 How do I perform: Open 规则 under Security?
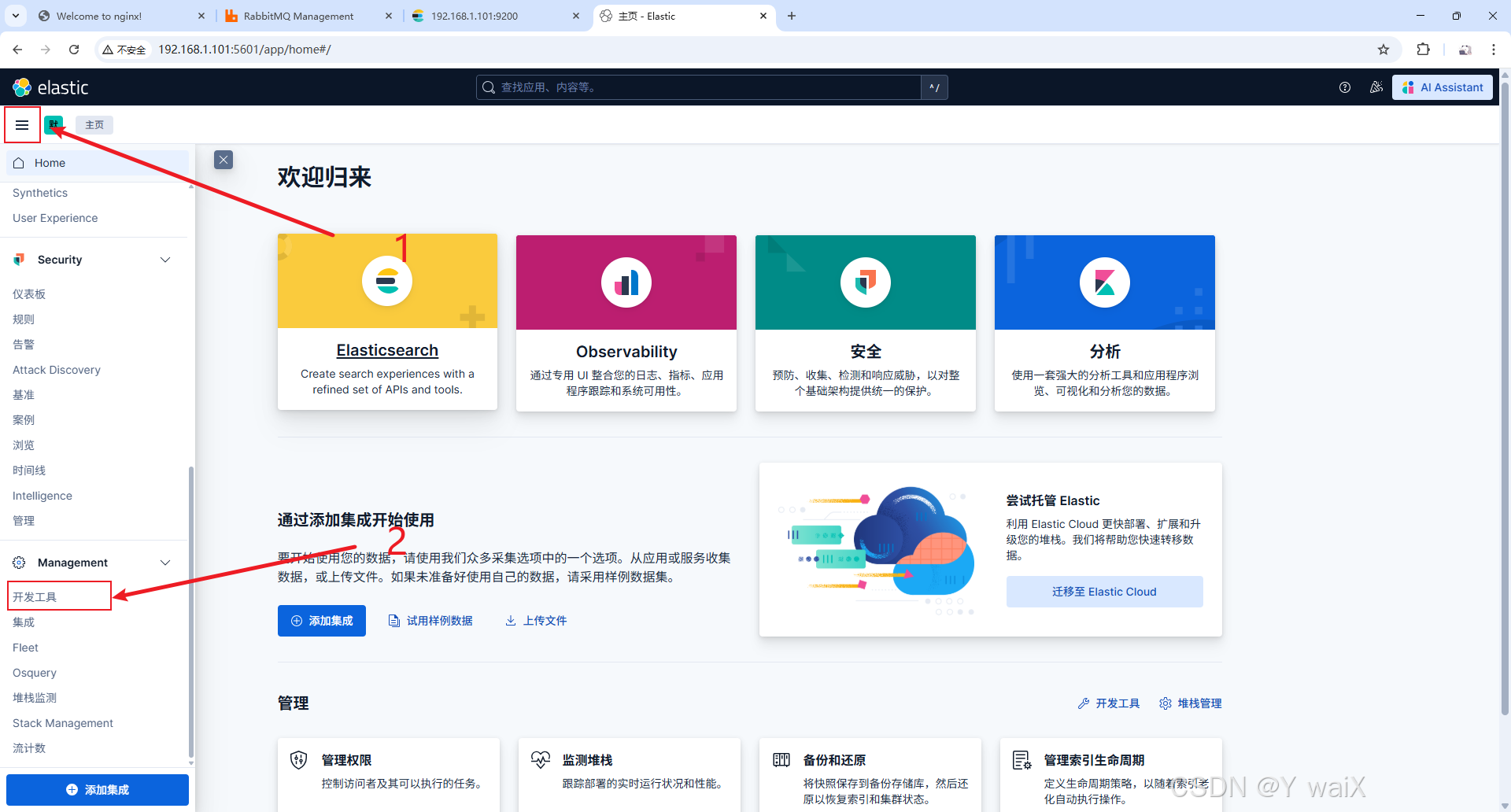click(x=24, y=319)
